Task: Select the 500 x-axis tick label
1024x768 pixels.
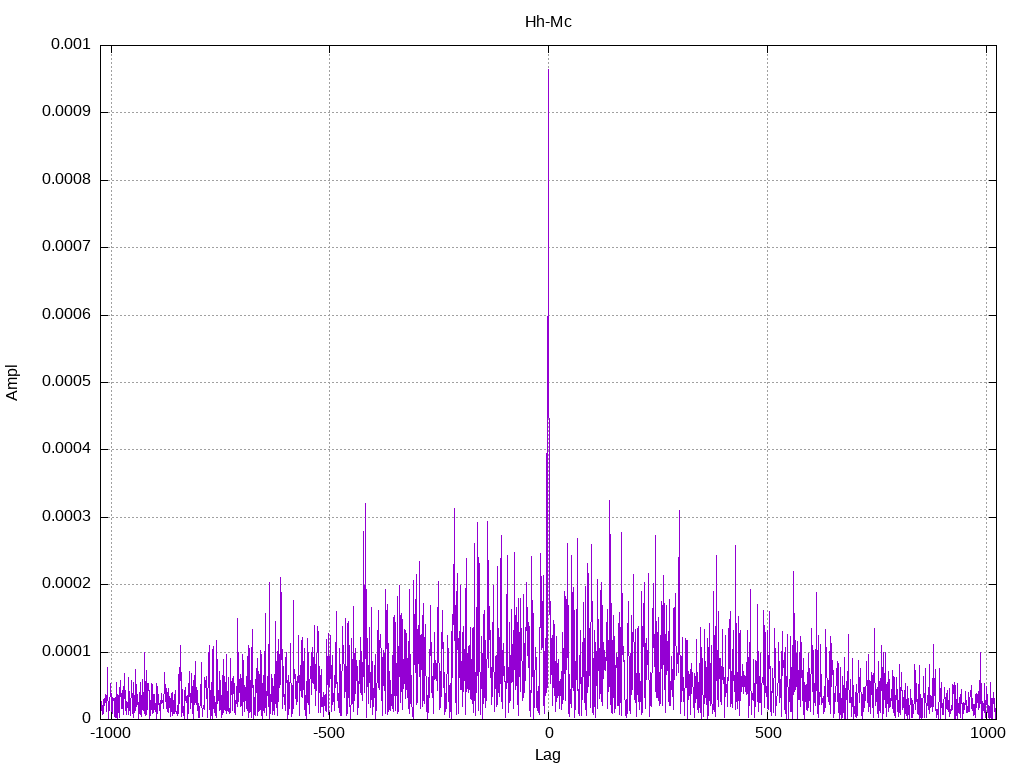Action: coord(767,734)
